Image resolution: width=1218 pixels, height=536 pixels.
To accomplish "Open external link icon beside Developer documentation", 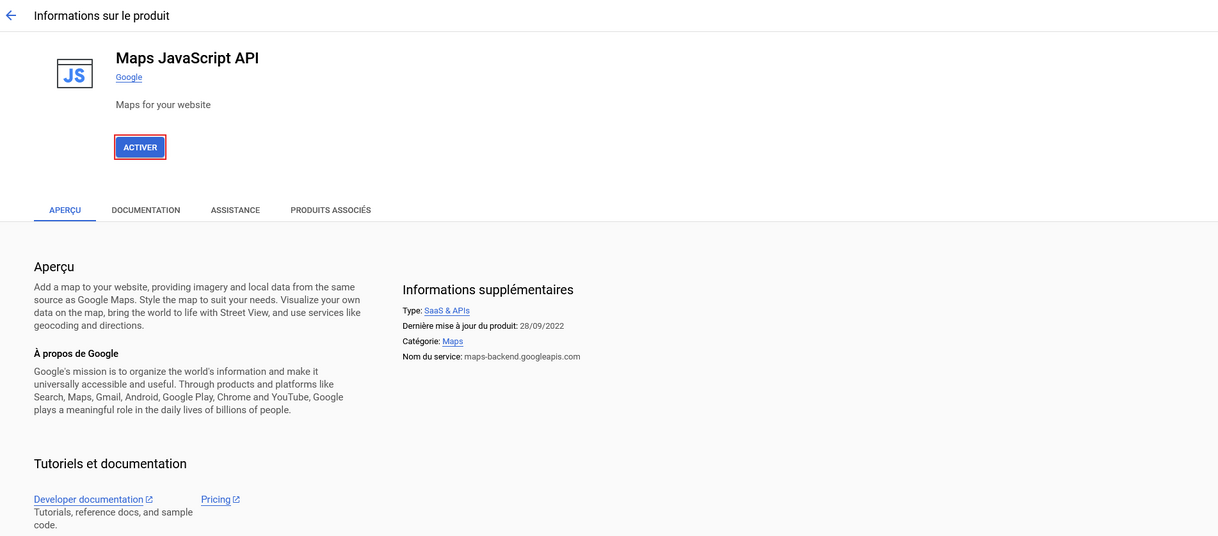I will 149,500.
